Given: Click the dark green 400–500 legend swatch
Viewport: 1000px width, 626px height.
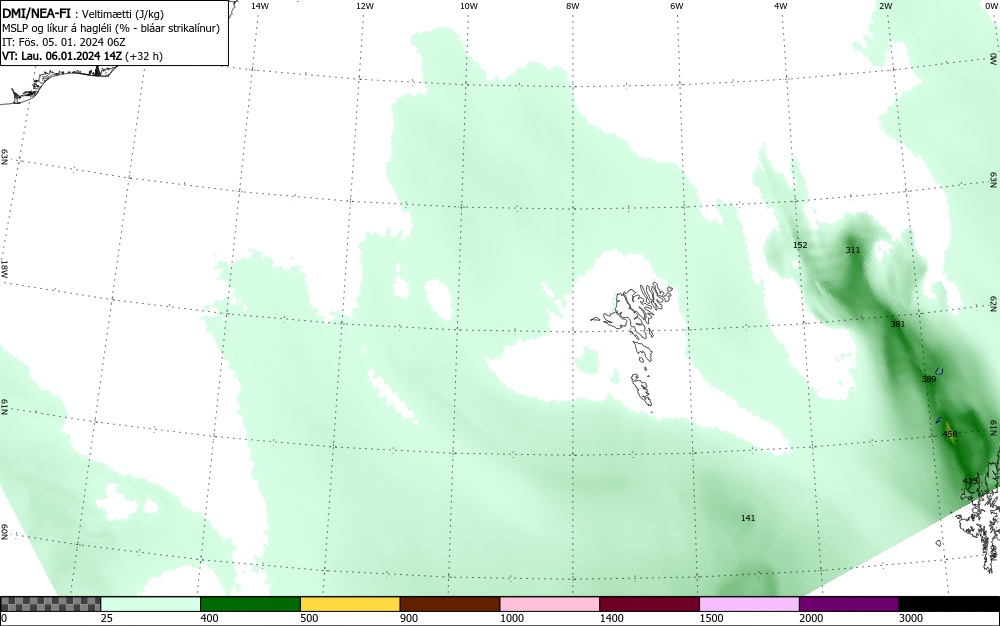Looking at the screenshot, I should pyautogui.click(x=250, y=604).
